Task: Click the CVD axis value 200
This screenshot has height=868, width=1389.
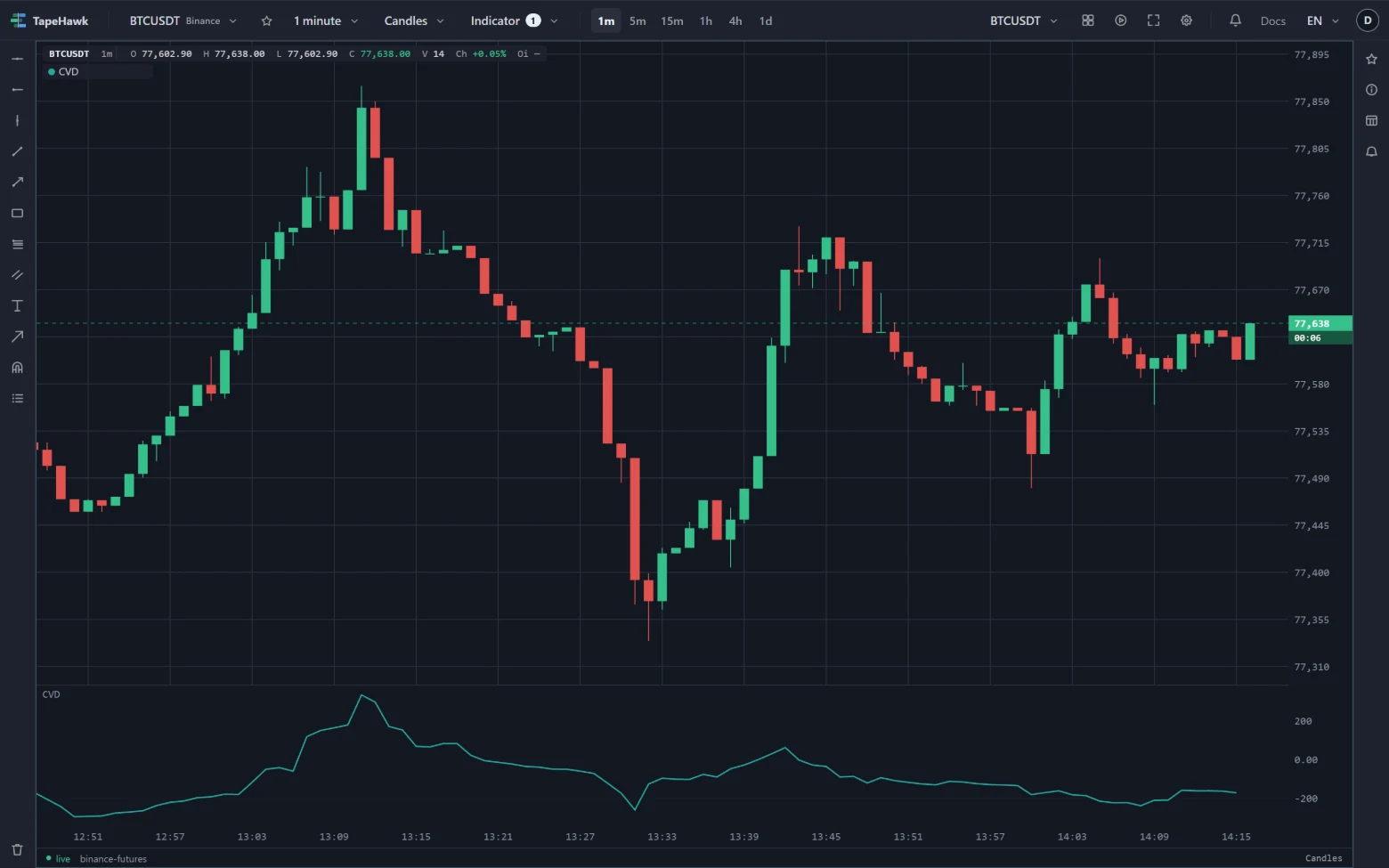Action: pos(1303,721)
